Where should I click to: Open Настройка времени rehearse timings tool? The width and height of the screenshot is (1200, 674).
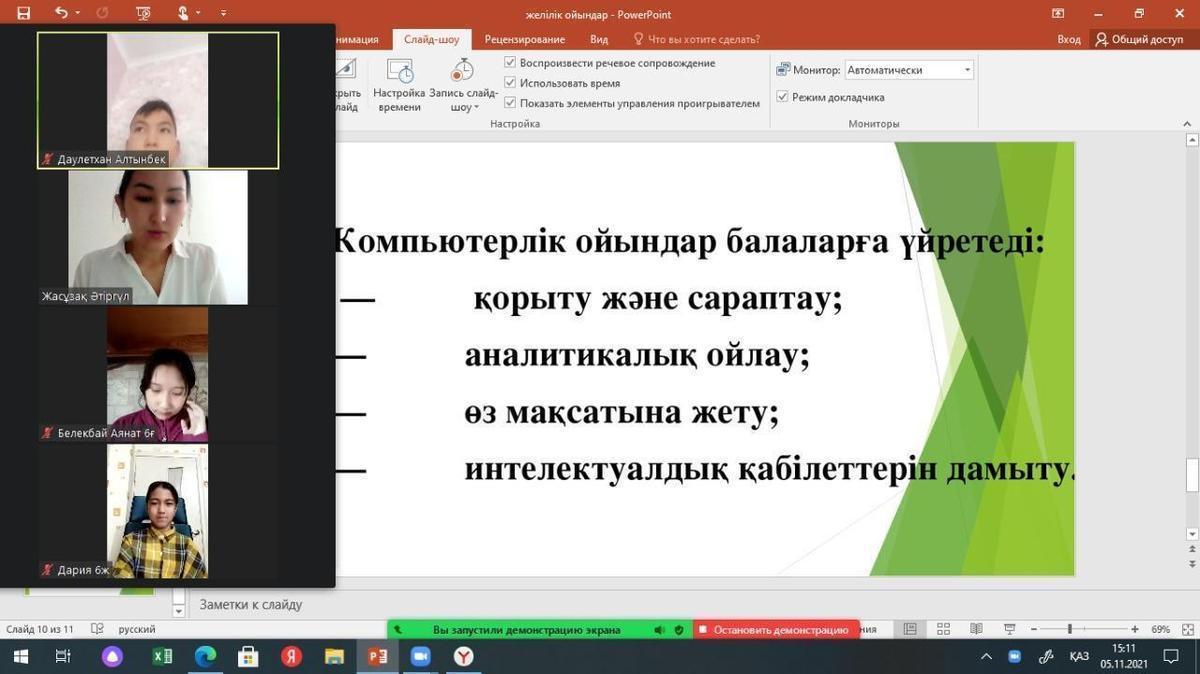(x=400, y=84)
